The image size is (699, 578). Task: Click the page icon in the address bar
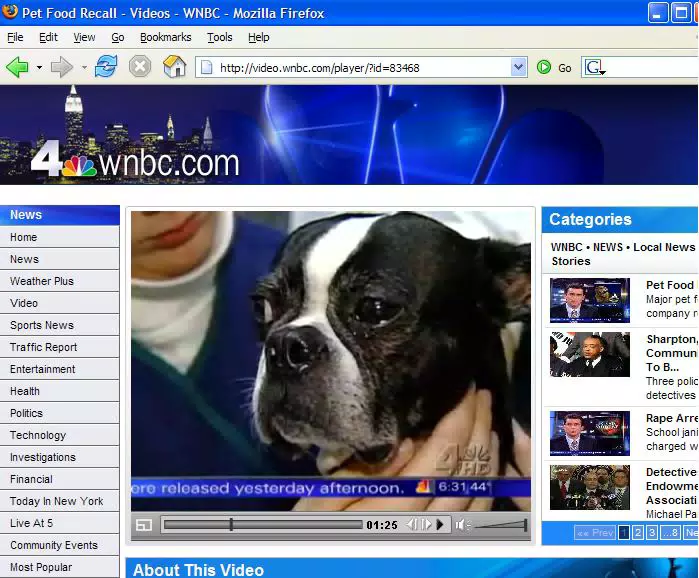click(x=206, y=68)
